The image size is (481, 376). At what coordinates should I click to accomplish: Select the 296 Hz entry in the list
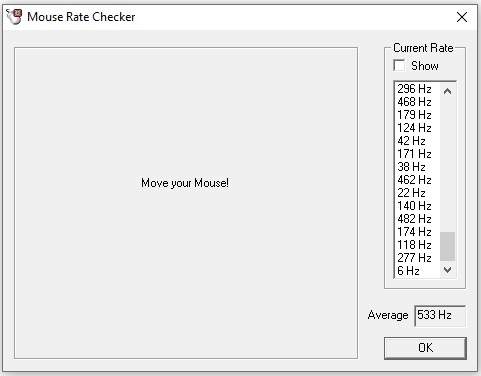tap(417, 89)
